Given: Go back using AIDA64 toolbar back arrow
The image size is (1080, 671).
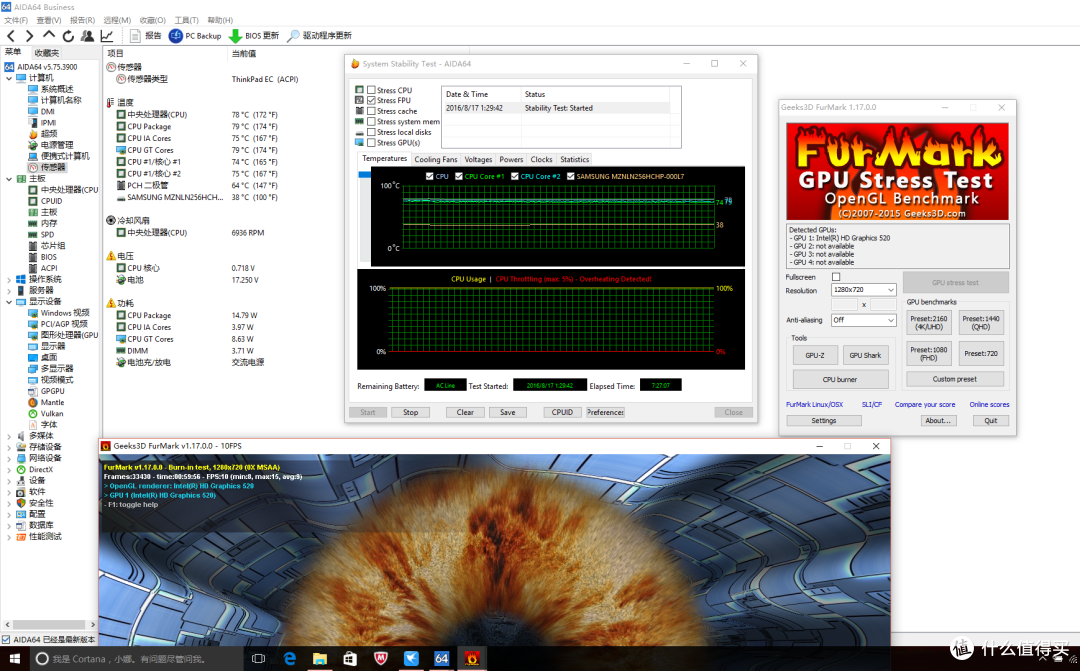Looking at the screenshot, I should tap(11, 36).
